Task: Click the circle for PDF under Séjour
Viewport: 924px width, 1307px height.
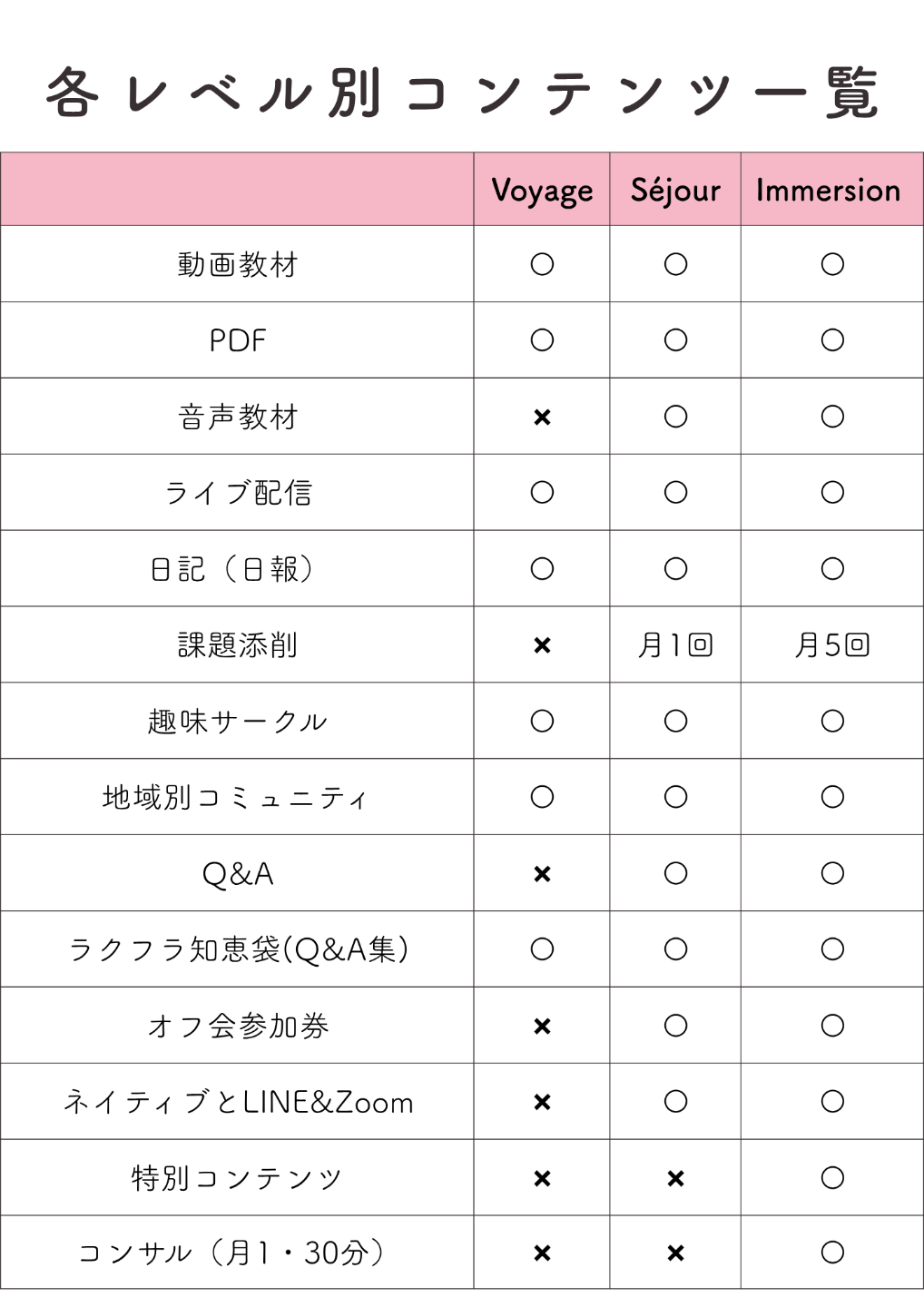Action: pyautogui.click(x=675, y=340)
